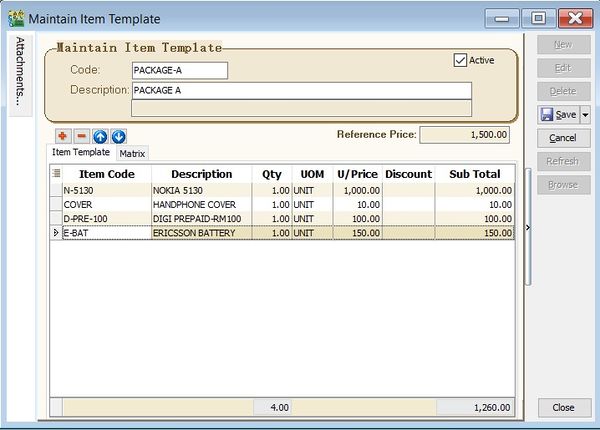The image size is (600, 430).
Task: Click the Save button
Action: tap(558, 115)
